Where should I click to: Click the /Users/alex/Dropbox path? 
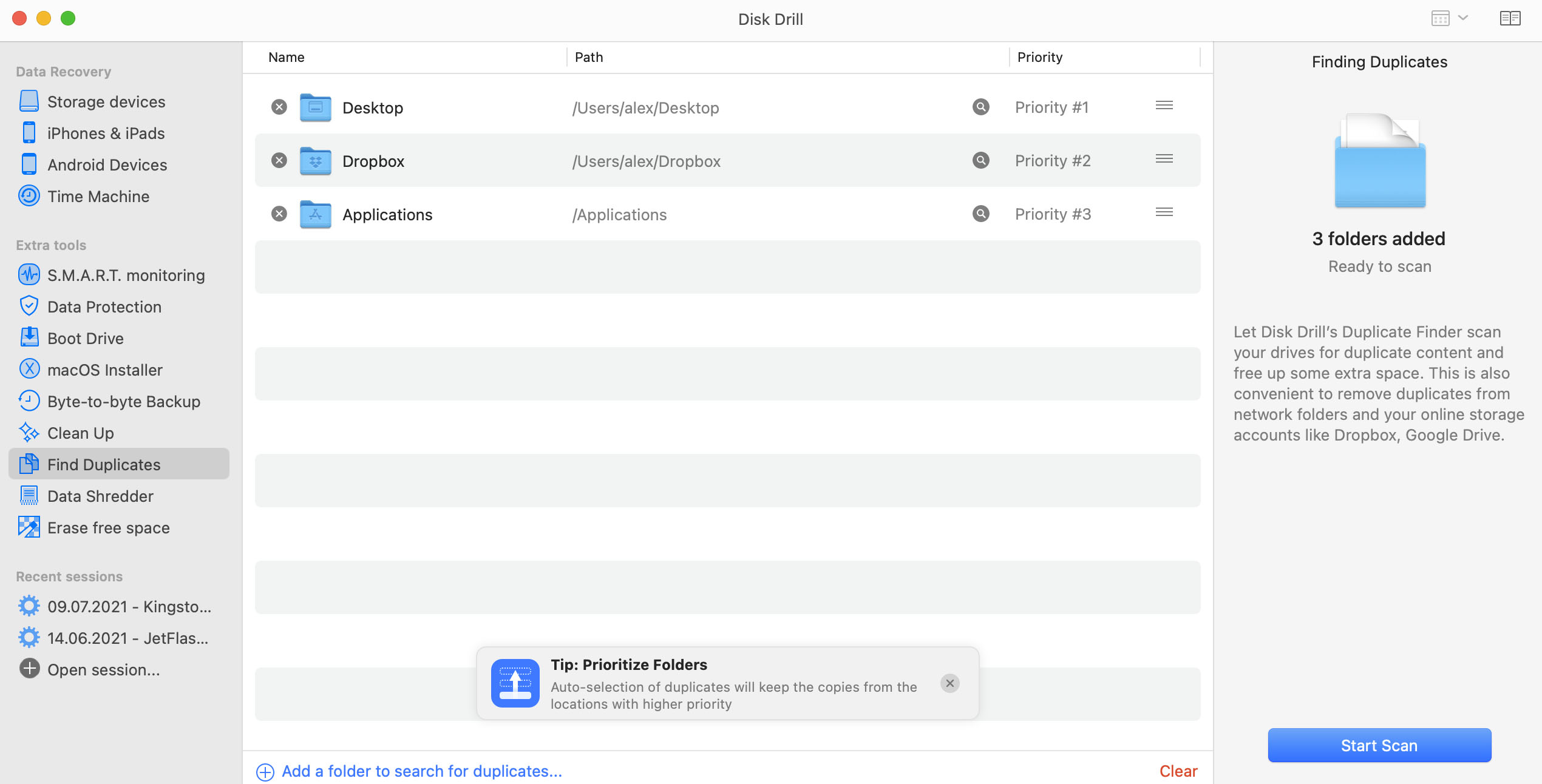[x=646, y=161]
